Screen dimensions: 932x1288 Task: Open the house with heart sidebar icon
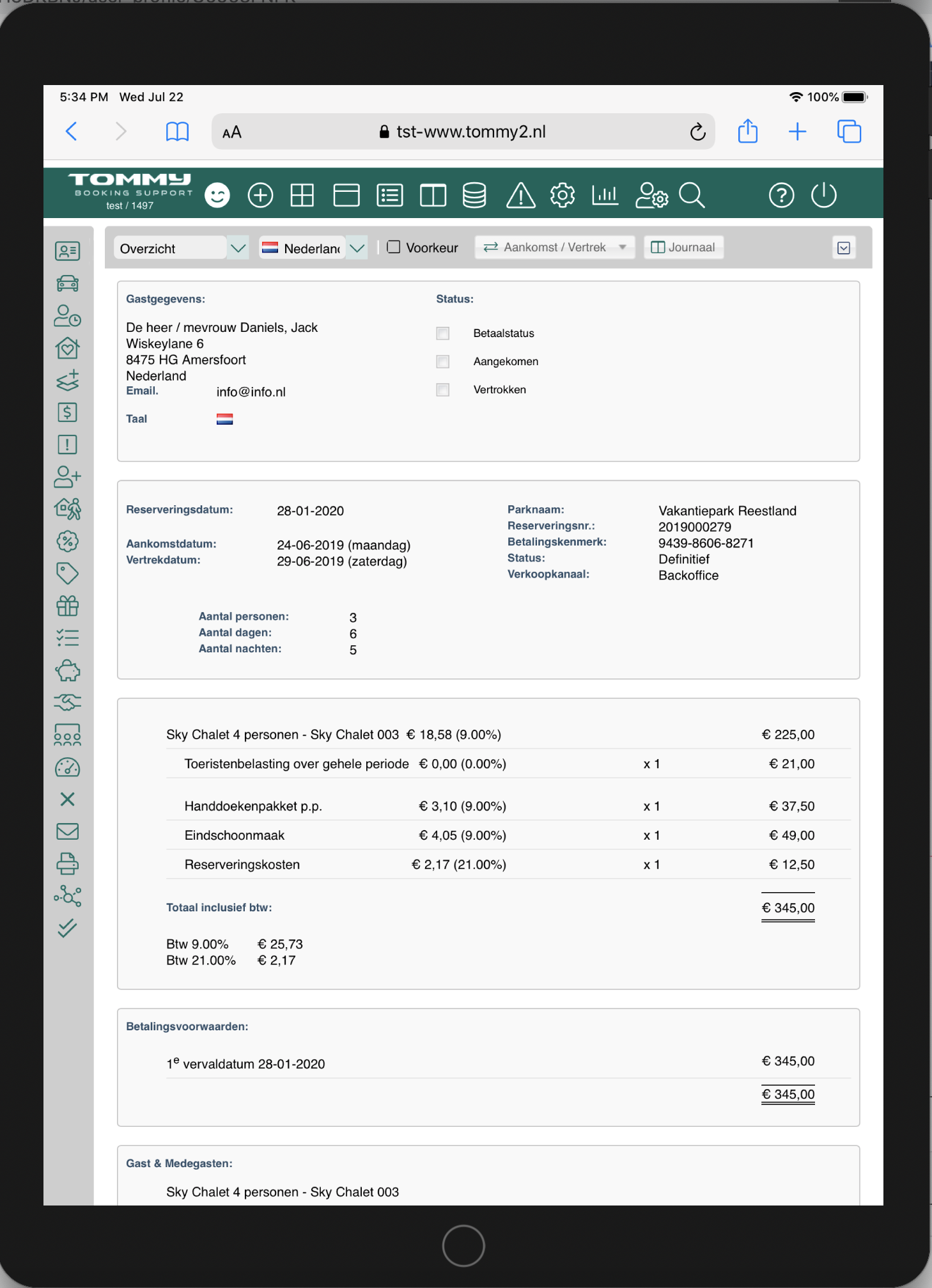[67, 348]
